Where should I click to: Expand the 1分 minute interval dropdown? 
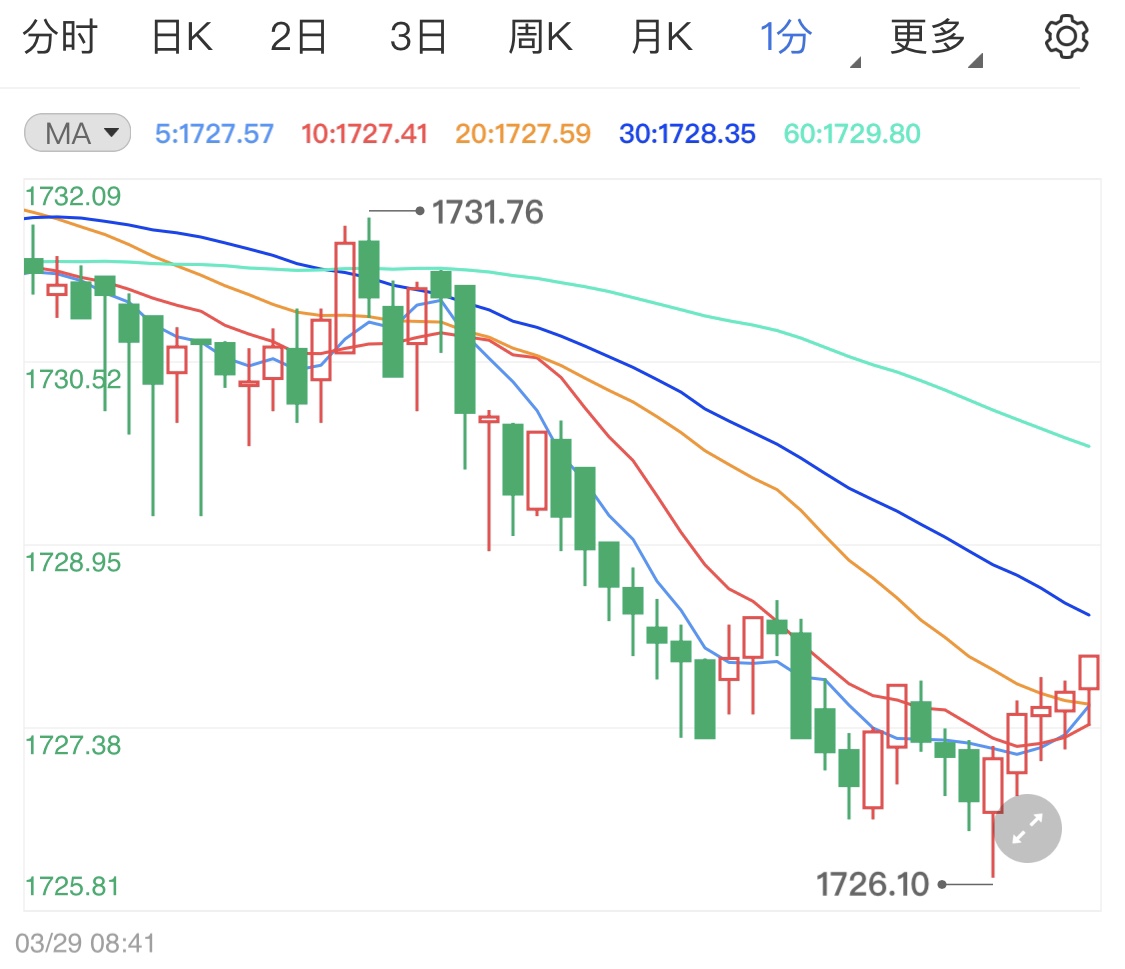809,39
